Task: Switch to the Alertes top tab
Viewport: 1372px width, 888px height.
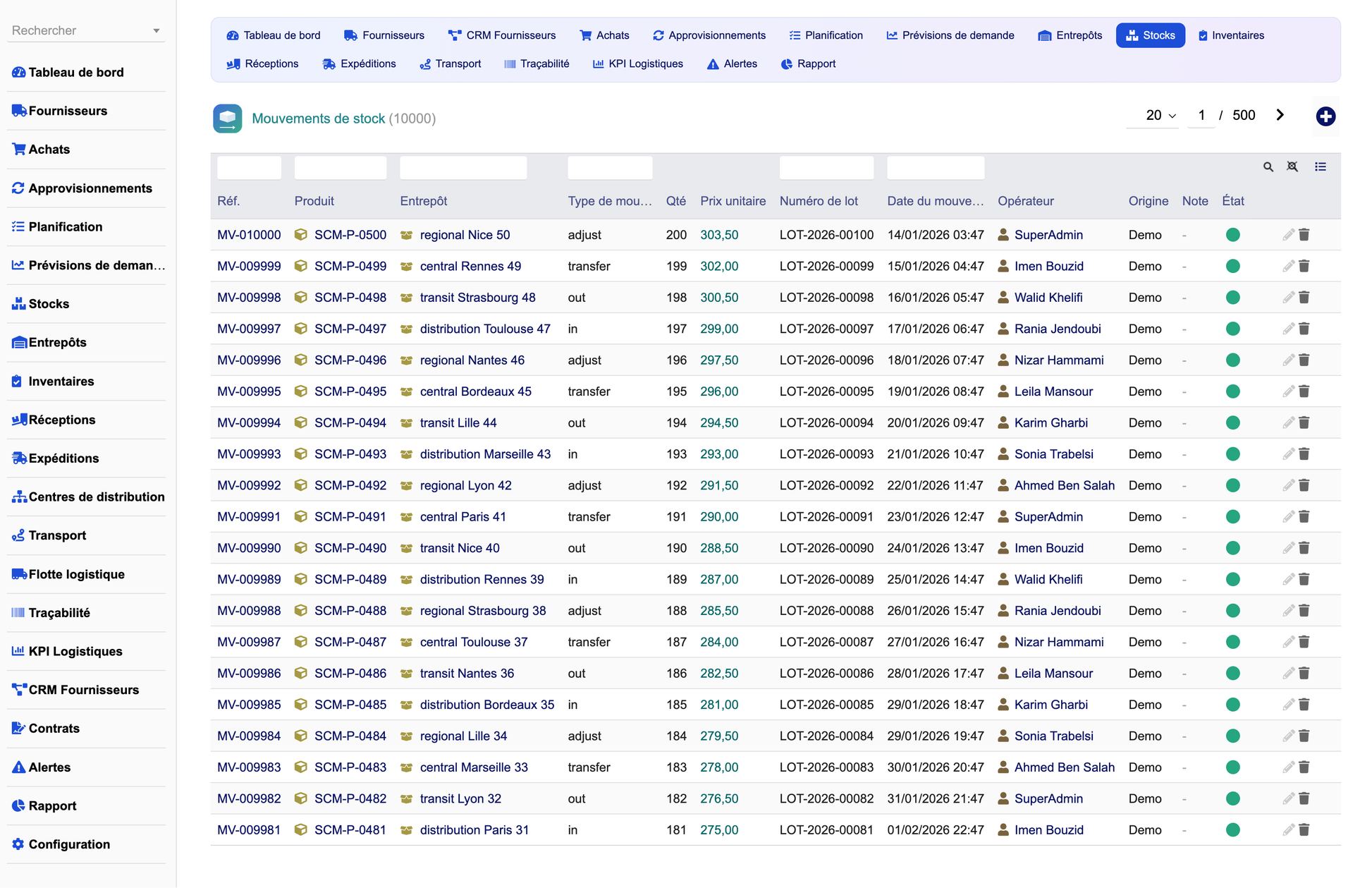Action: [732, 63]
